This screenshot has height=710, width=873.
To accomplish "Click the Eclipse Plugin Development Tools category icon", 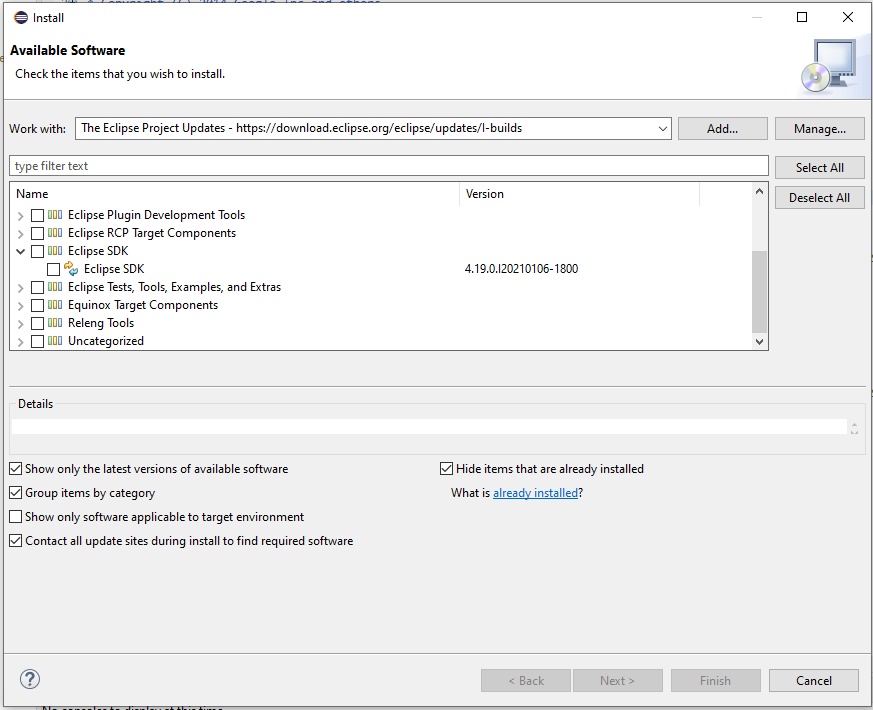I will pyautogui.click(x=55, y=215).
